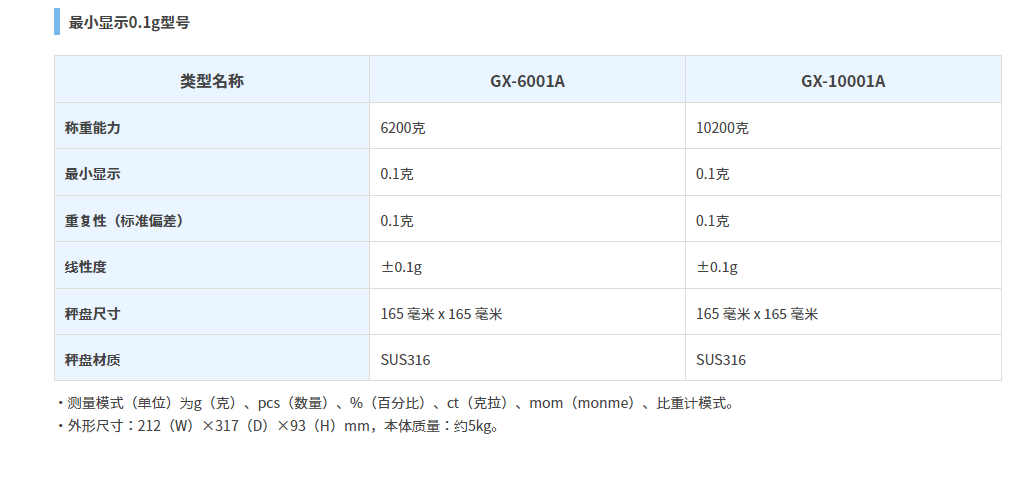Click the 类型名称 table header cell
The height and width of the screenshot is (486, 1016).
pyautogui.click(x=211, y=81)
